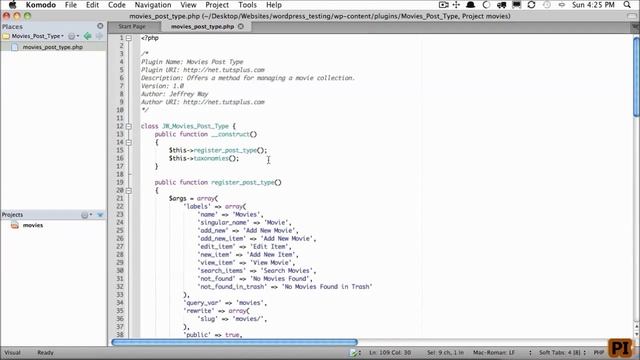This screenshot has width=640, height=360.
Task: Click line 19 'public function register_post_type()'
Action: point(218,182)
